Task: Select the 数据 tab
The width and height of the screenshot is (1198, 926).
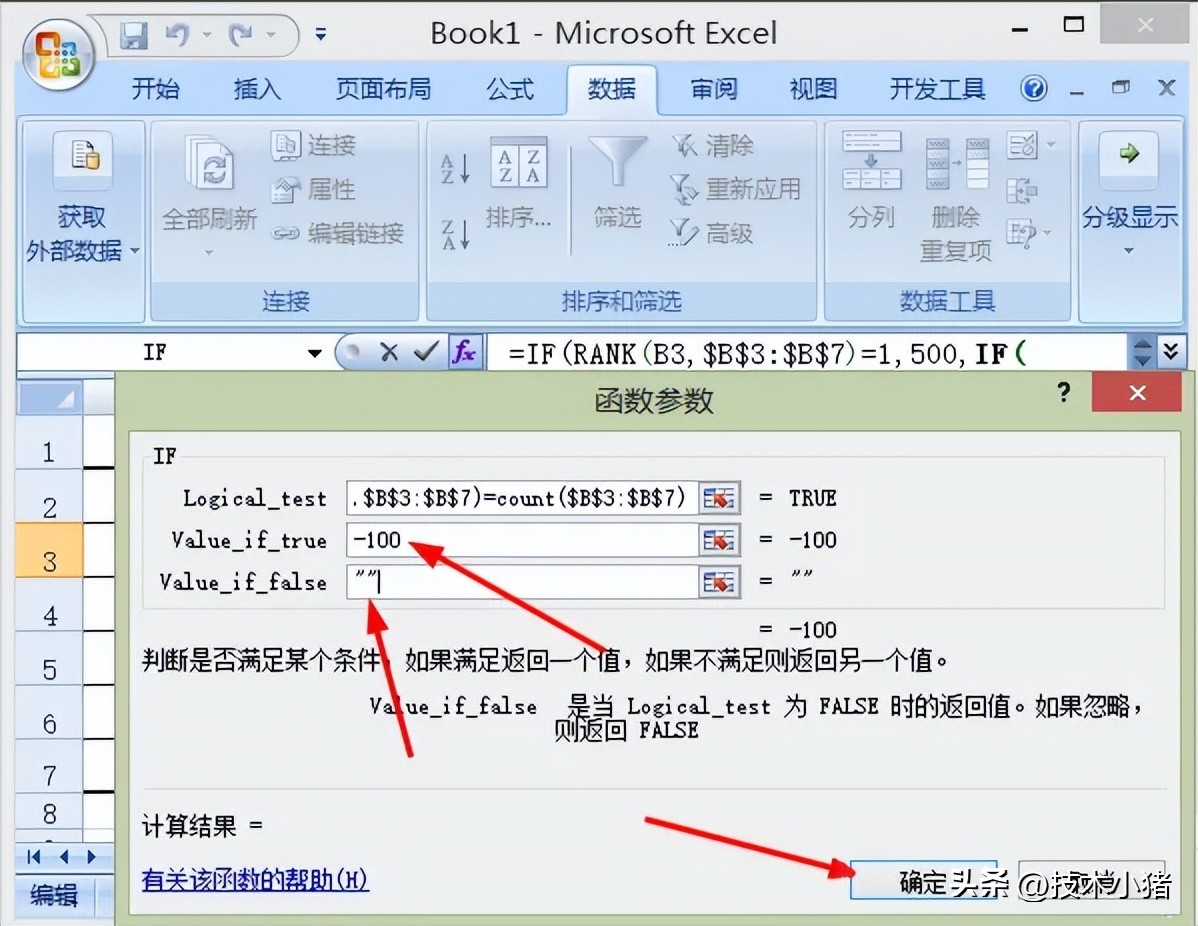Action: (x=611, y=89)
